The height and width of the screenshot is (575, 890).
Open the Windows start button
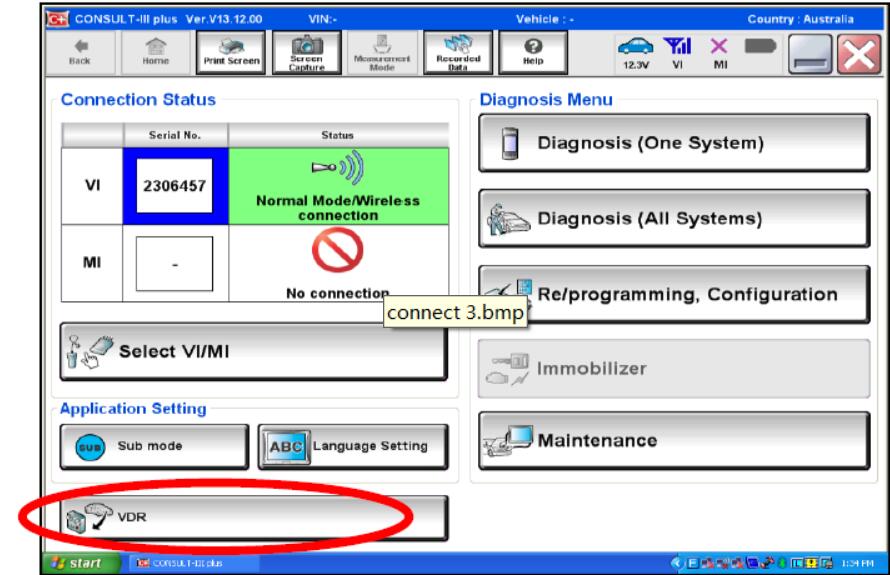(81, 563)
